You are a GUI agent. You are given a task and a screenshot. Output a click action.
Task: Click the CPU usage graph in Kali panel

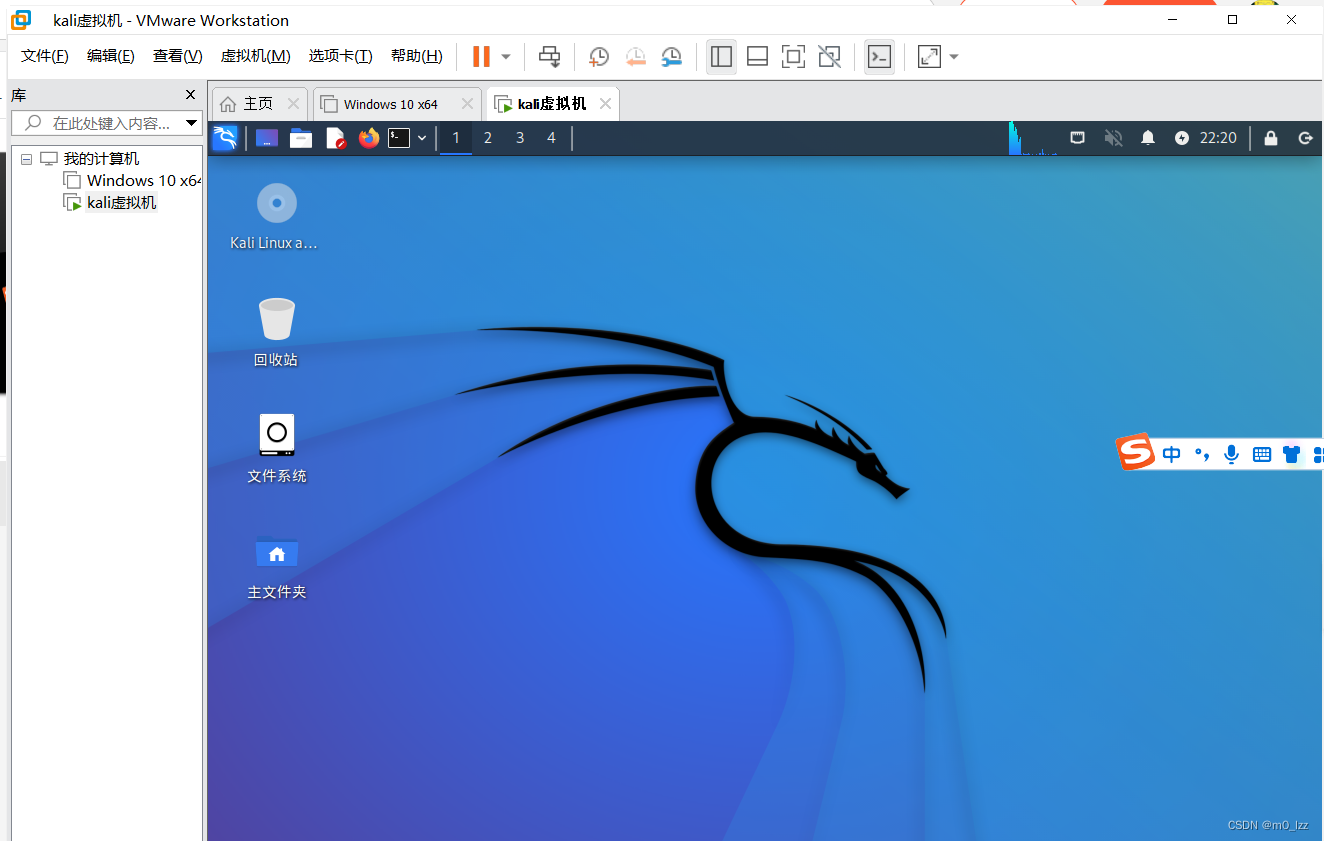[1033, 138]
